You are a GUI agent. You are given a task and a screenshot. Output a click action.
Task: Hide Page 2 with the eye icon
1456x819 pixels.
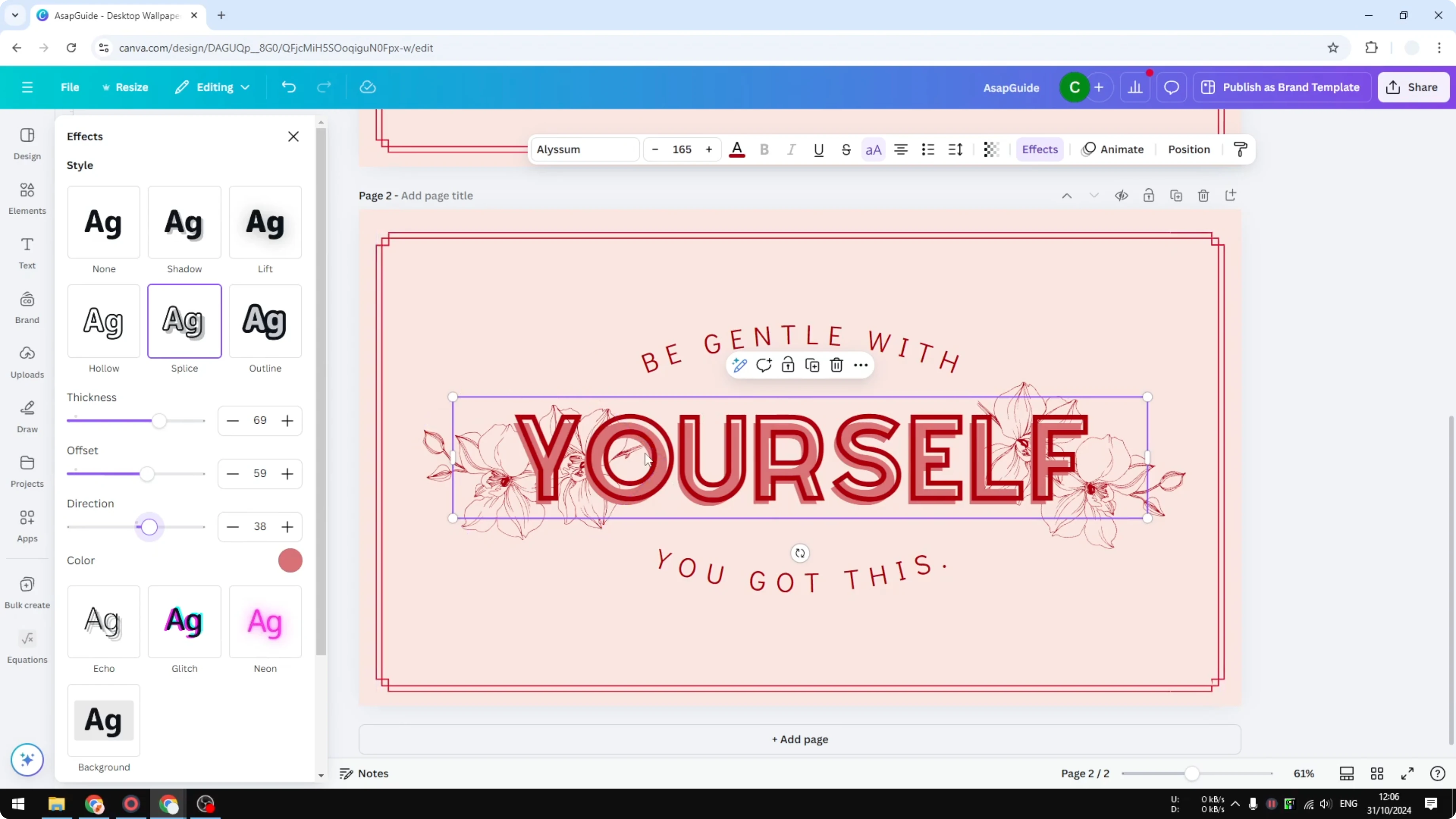[1121, 195]
